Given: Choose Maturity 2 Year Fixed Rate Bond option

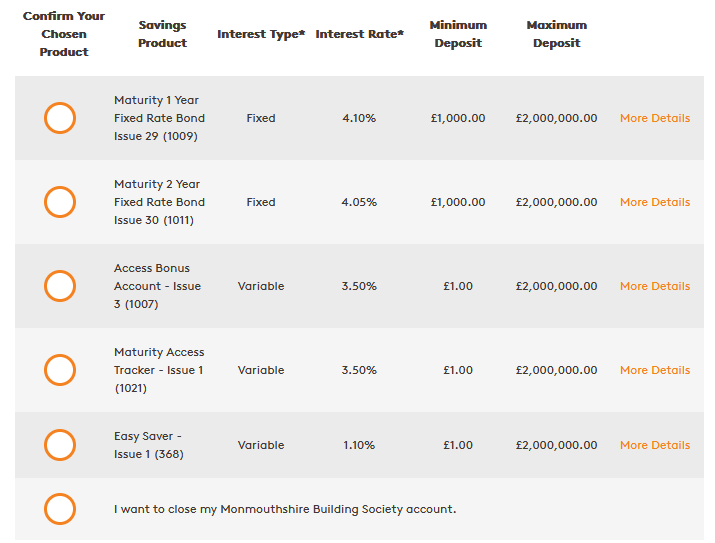Looking at the screenshot, I should pos(60,202).
